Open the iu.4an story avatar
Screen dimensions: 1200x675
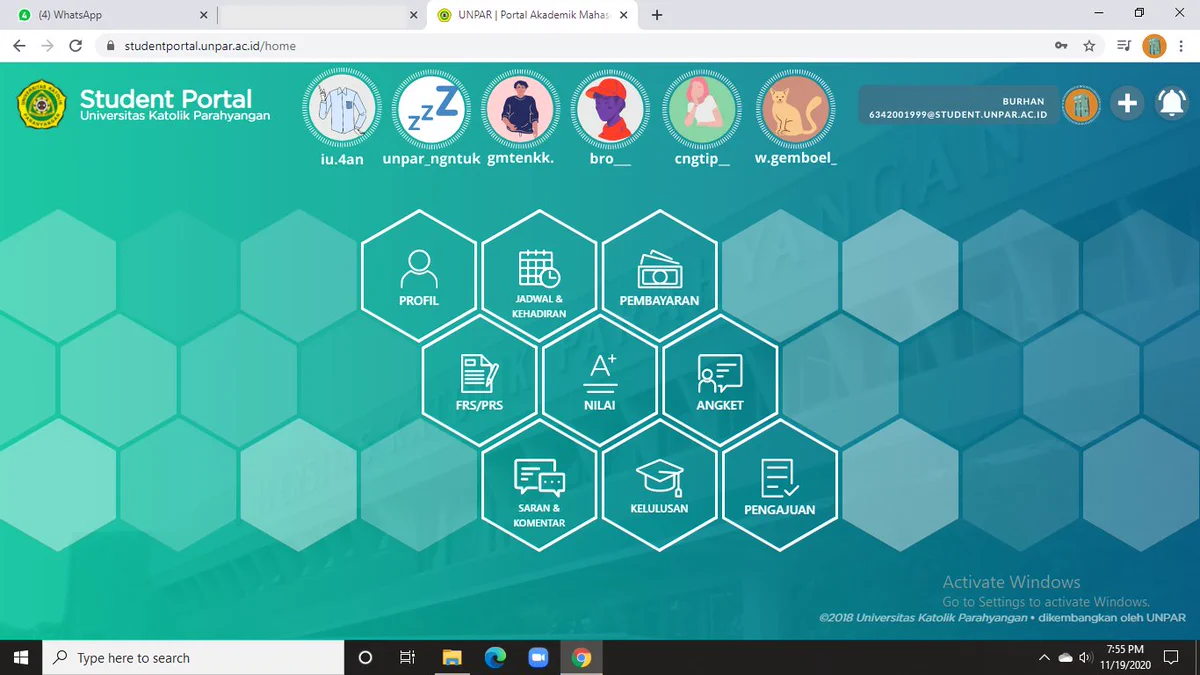[342, 108]
